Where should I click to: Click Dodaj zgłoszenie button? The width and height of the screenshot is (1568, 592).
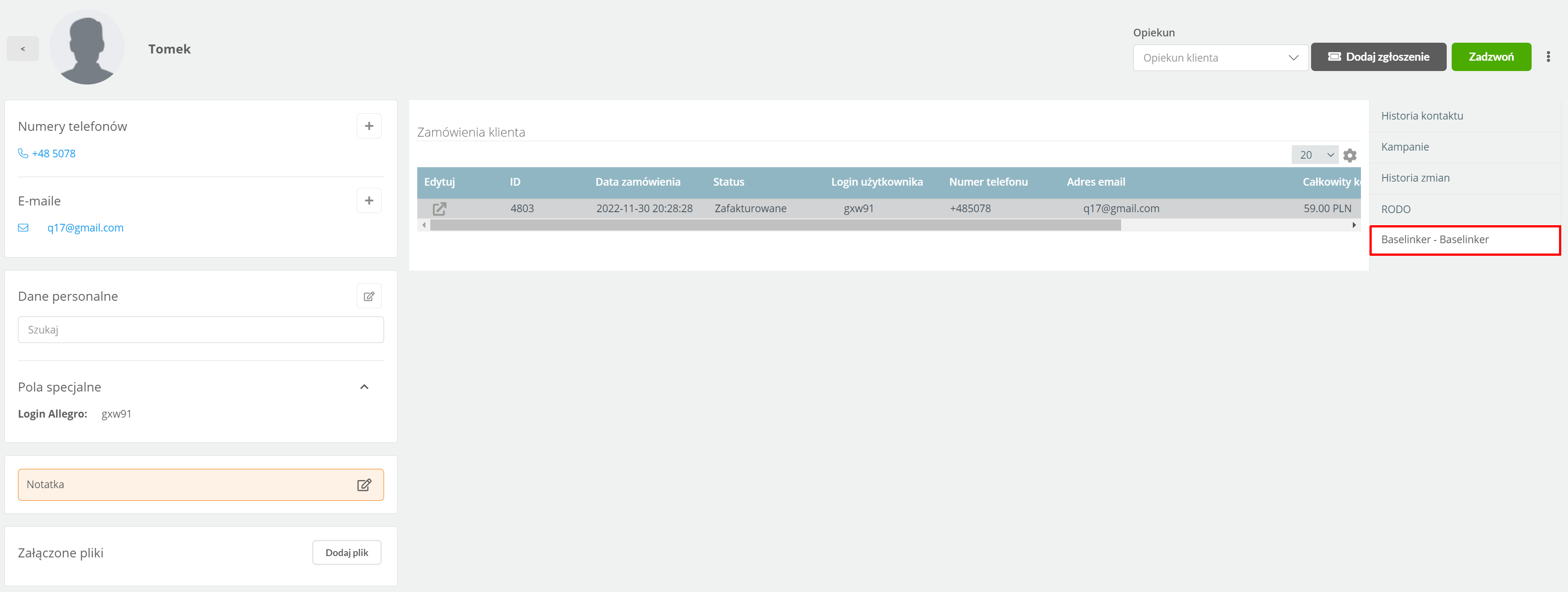pyautogui.click(x=1378, y=57)
